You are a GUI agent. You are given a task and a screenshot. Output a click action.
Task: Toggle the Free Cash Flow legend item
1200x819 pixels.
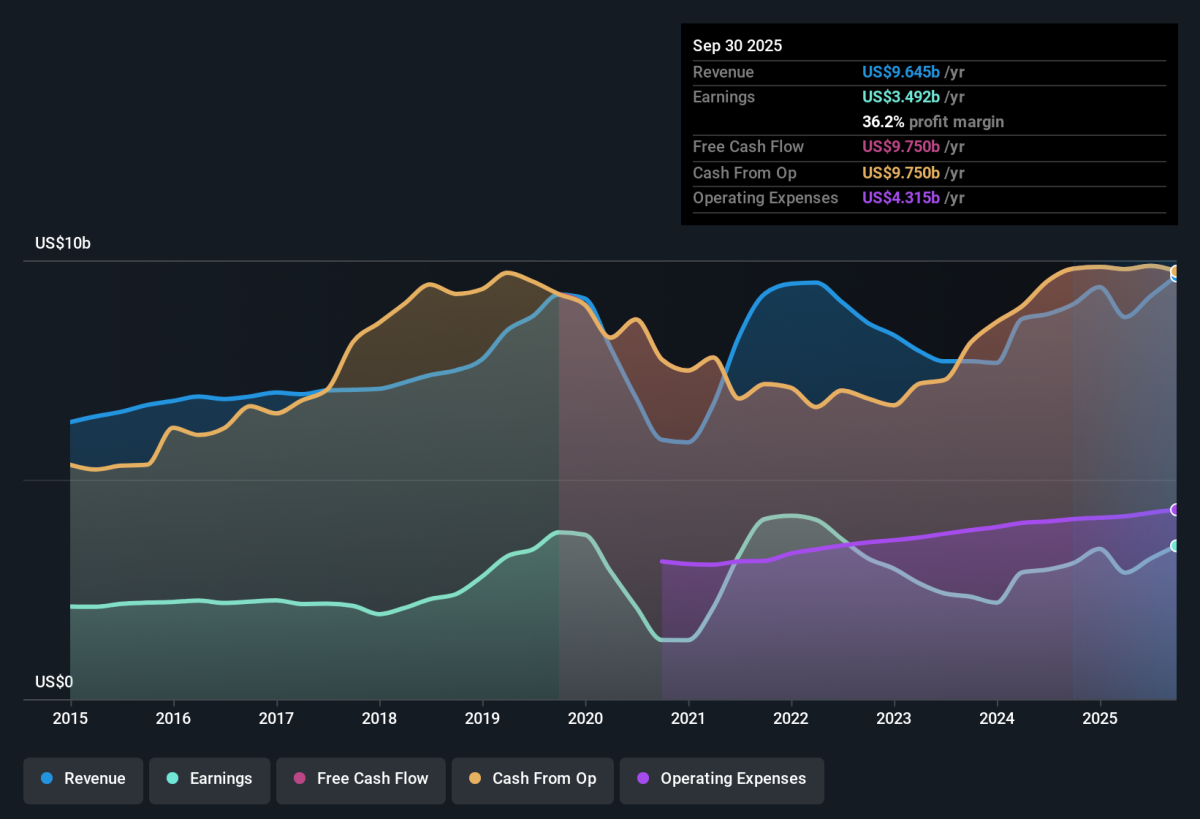[360, 779]
